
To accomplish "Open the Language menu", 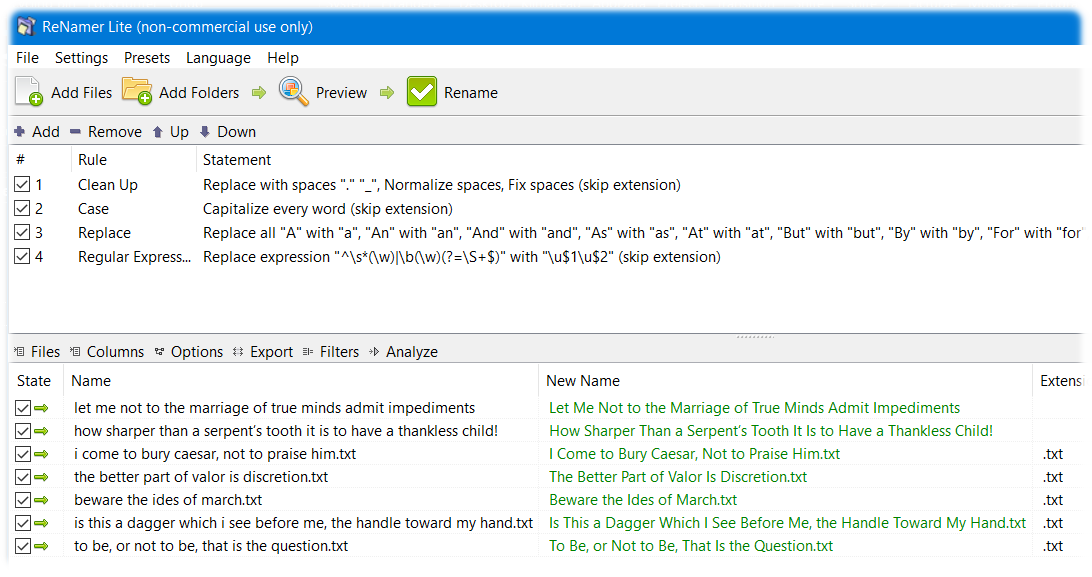I will [218, 58].
